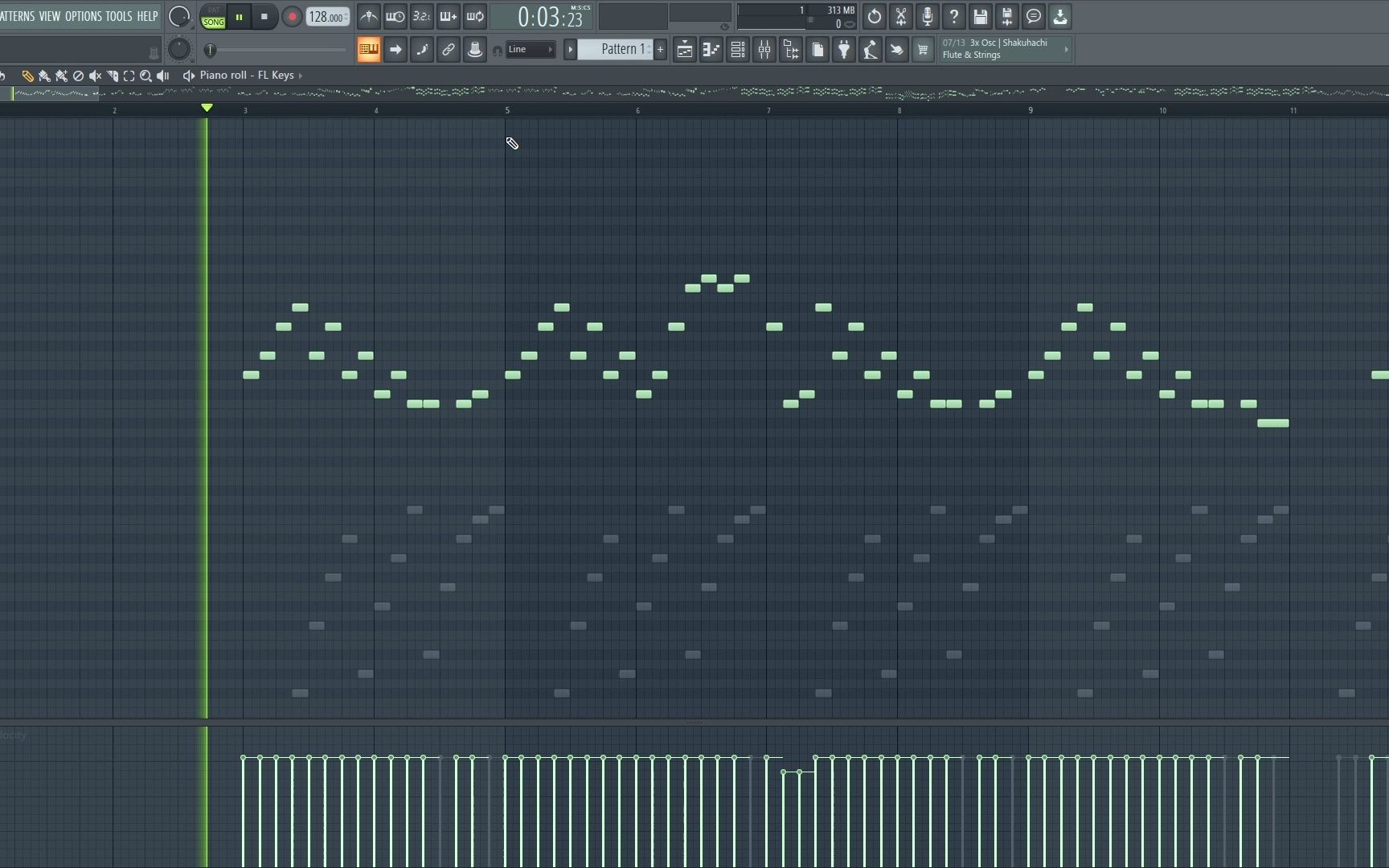
Task: Toggle the metronome
Action: tap(368, 16)
